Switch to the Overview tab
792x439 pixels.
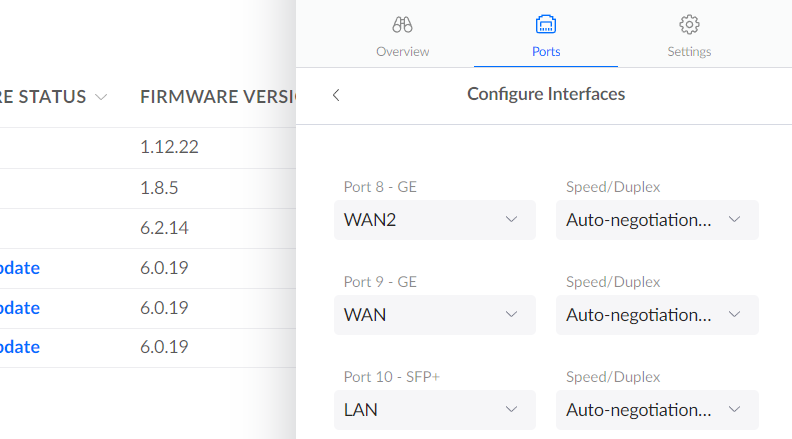(402, 51)
